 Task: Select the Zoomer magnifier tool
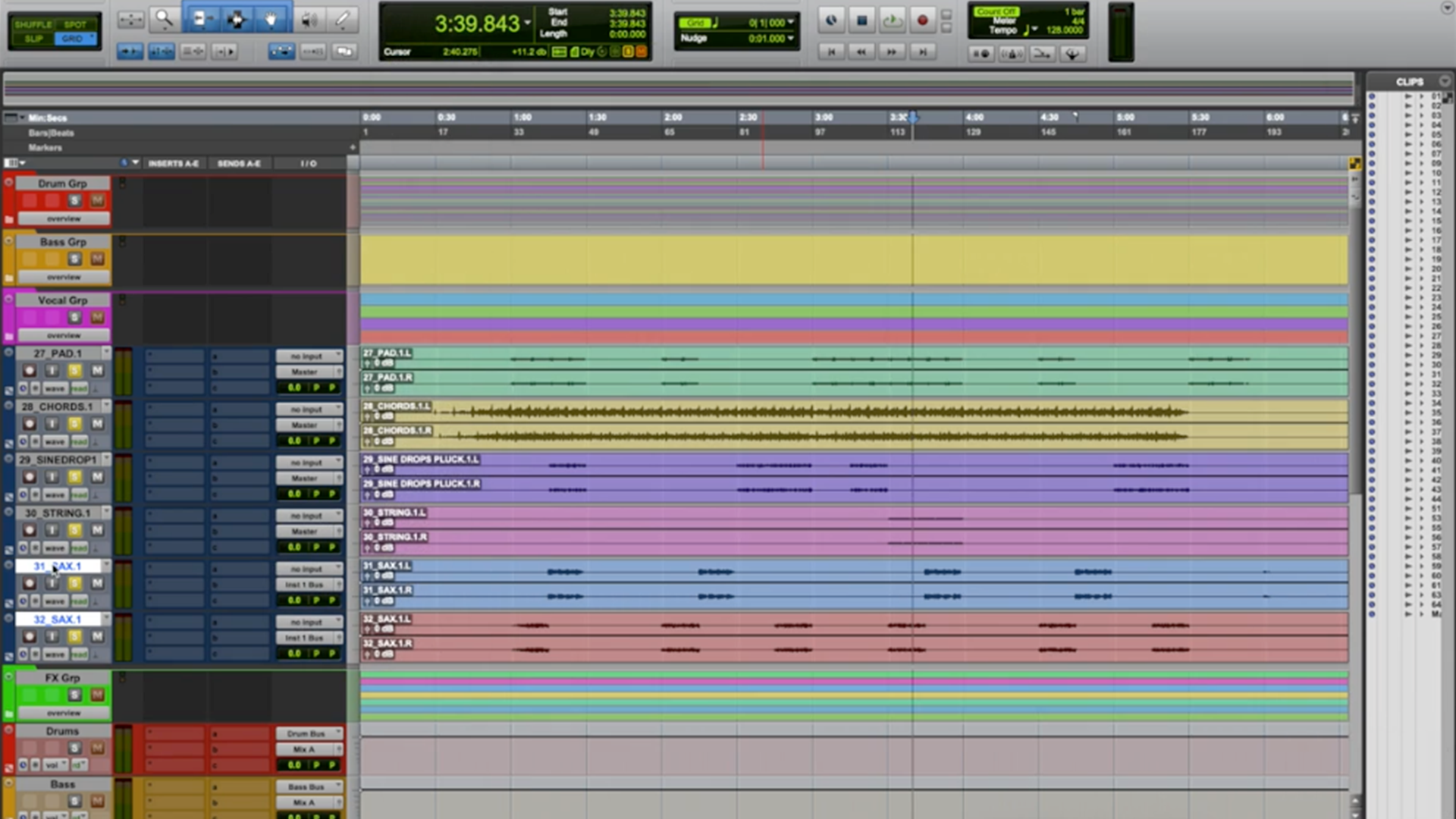164,20
